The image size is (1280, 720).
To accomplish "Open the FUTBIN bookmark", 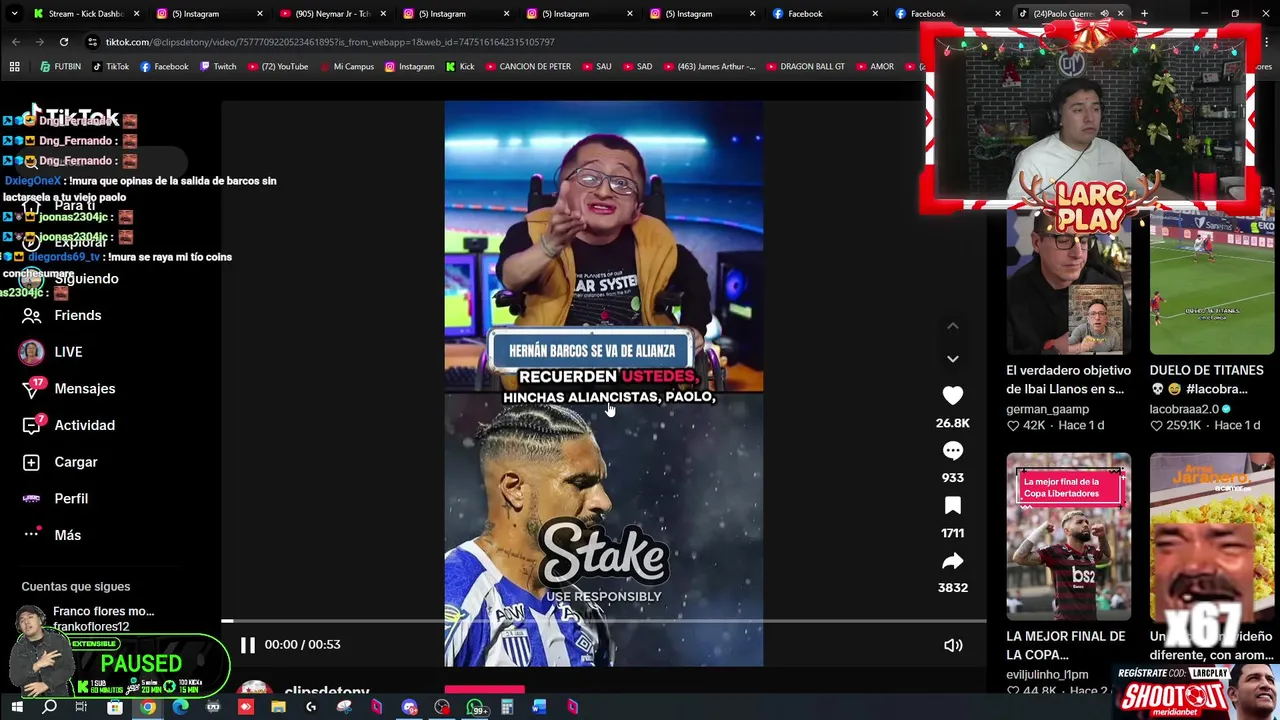I will point(60,67).
